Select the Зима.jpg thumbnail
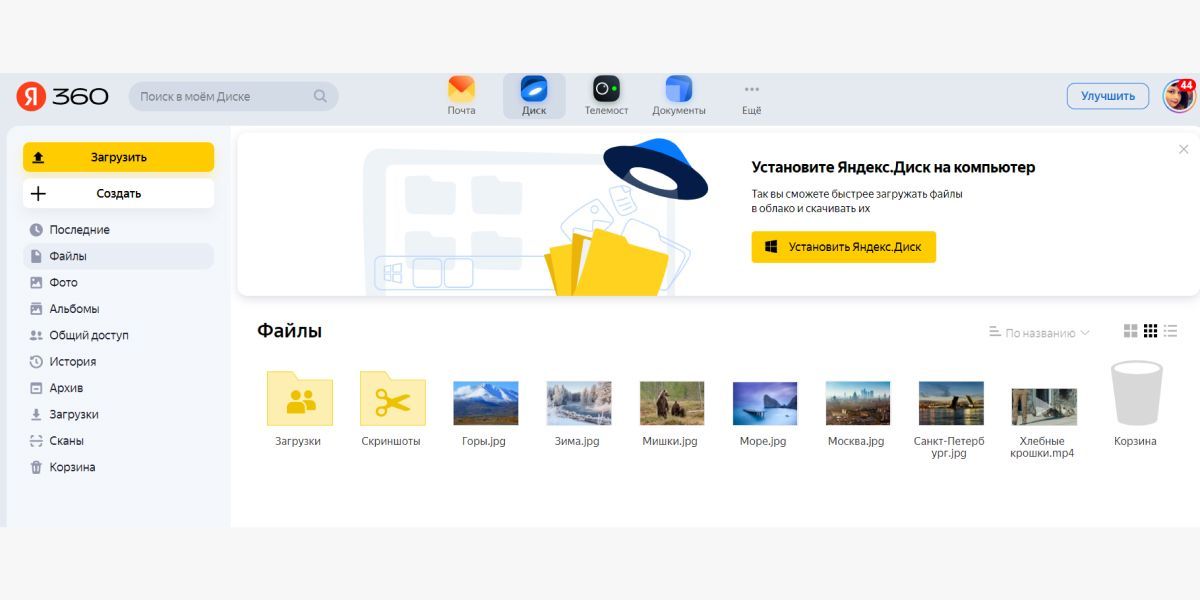Screen dimensions: 1200x600 pos(578,403)
